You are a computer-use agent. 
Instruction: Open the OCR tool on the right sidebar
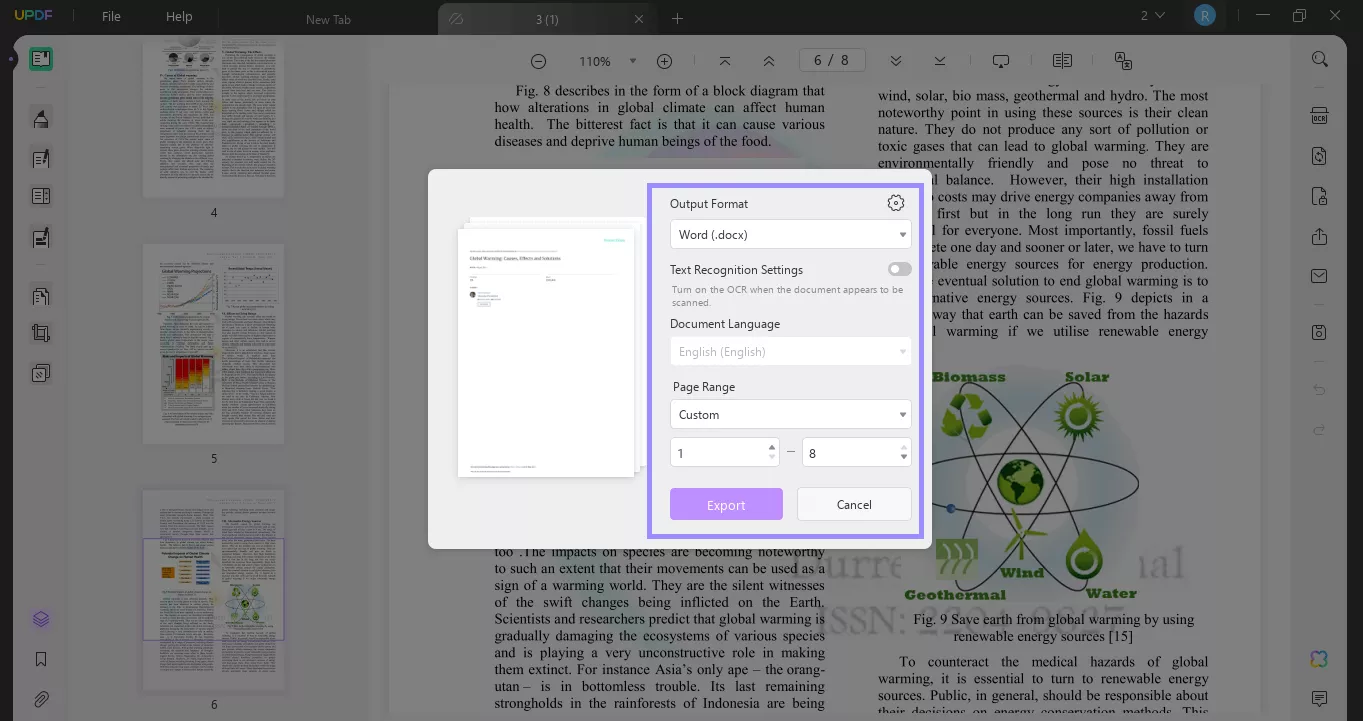pyautogui.click(x=1319, y=115)
